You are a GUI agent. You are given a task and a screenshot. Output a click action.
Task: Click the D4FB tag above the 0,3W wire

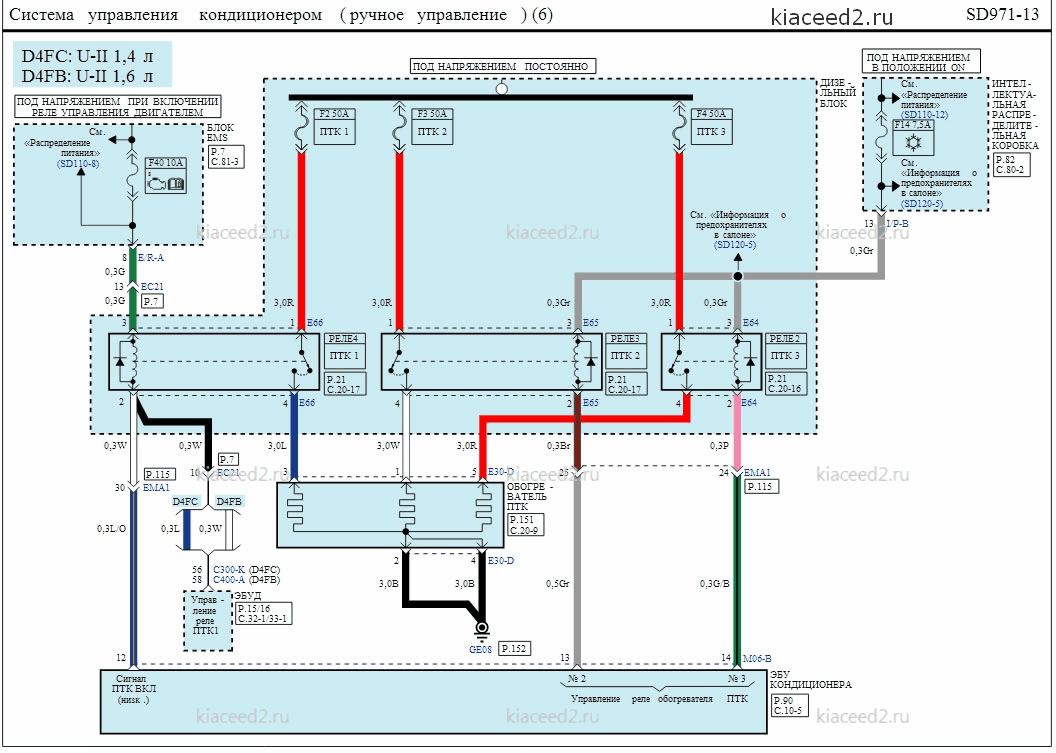(229, 502)
